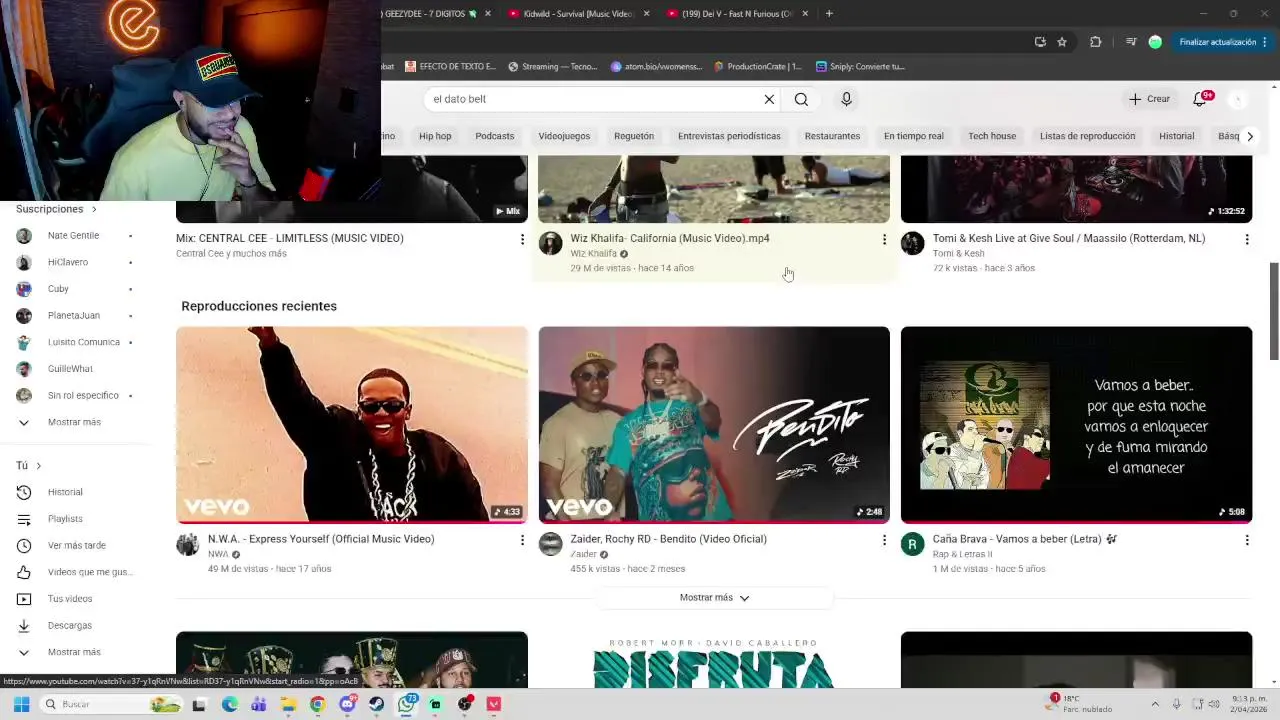The height and width of the screenshot is (720, 1280).
Task: Select the Hip hop category chip
Action: click(x=435, y=136)
